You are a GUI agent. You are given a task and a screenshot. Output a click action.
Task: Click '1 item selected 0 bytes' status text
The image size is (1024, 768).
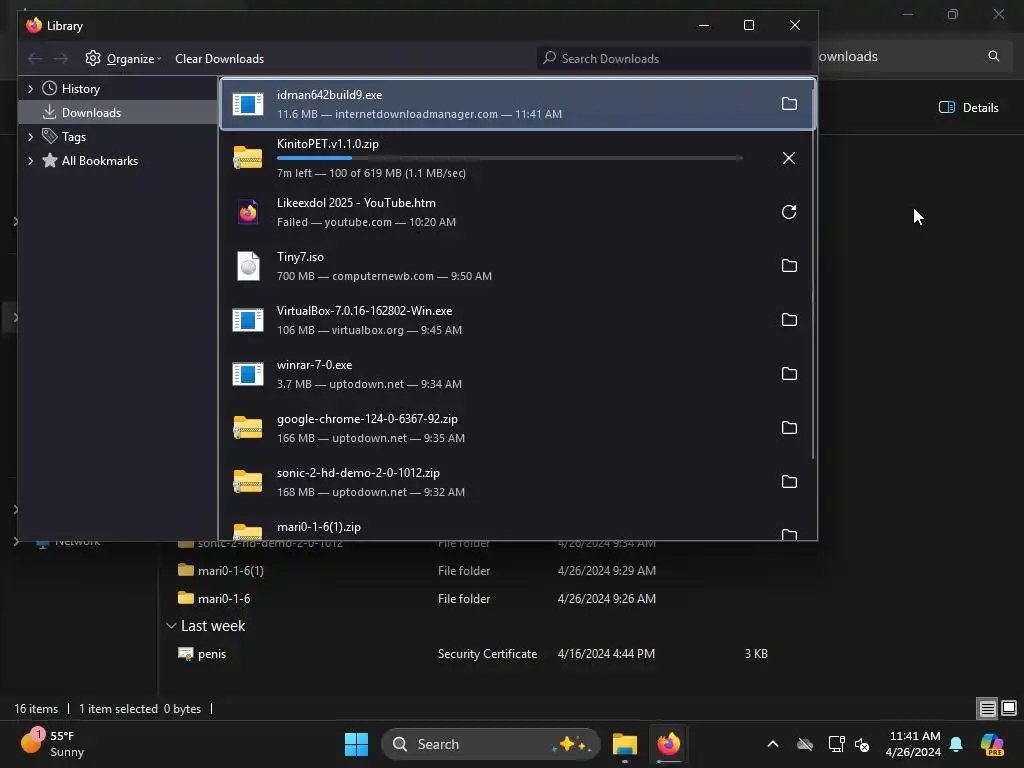point(140,709)
